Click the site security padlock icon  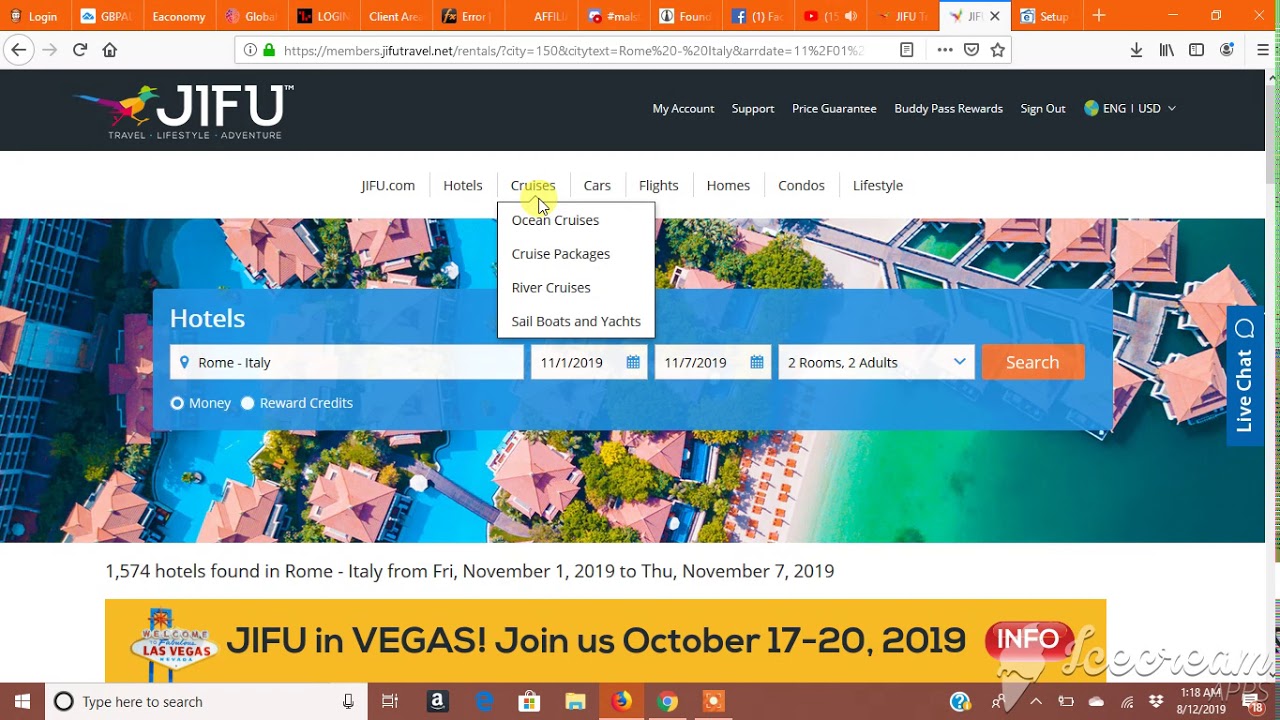pyautogui.click(x=269, y=50)
